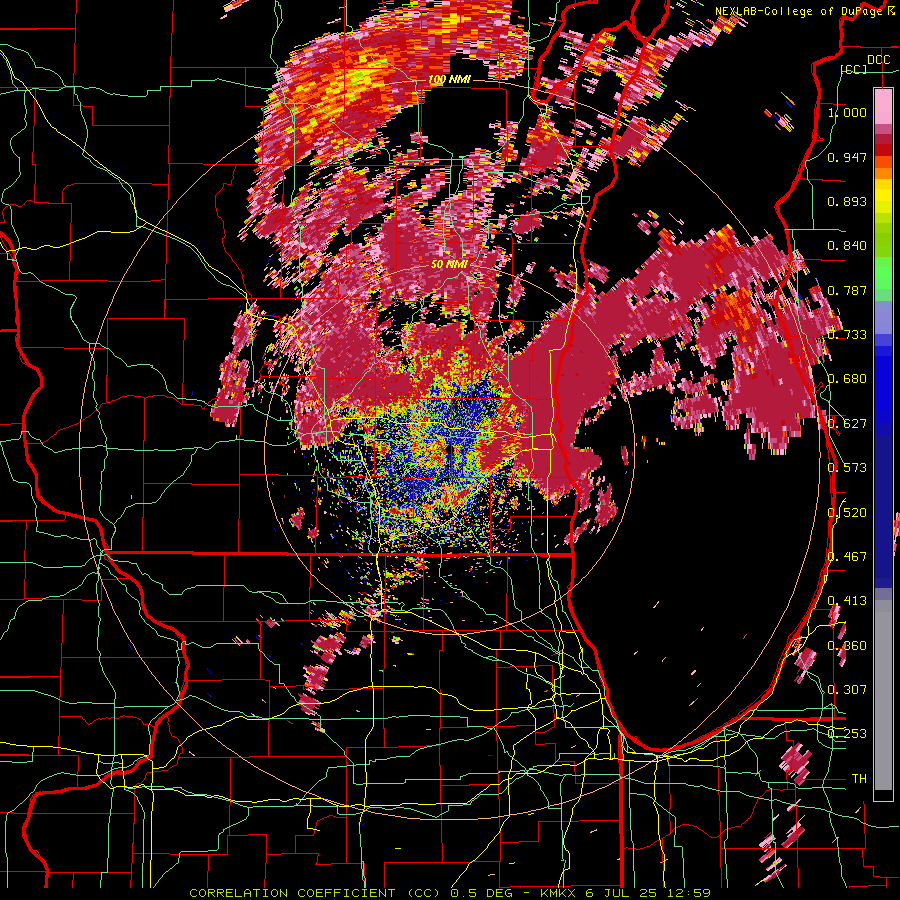Click the 0.893 scale value

847,201
